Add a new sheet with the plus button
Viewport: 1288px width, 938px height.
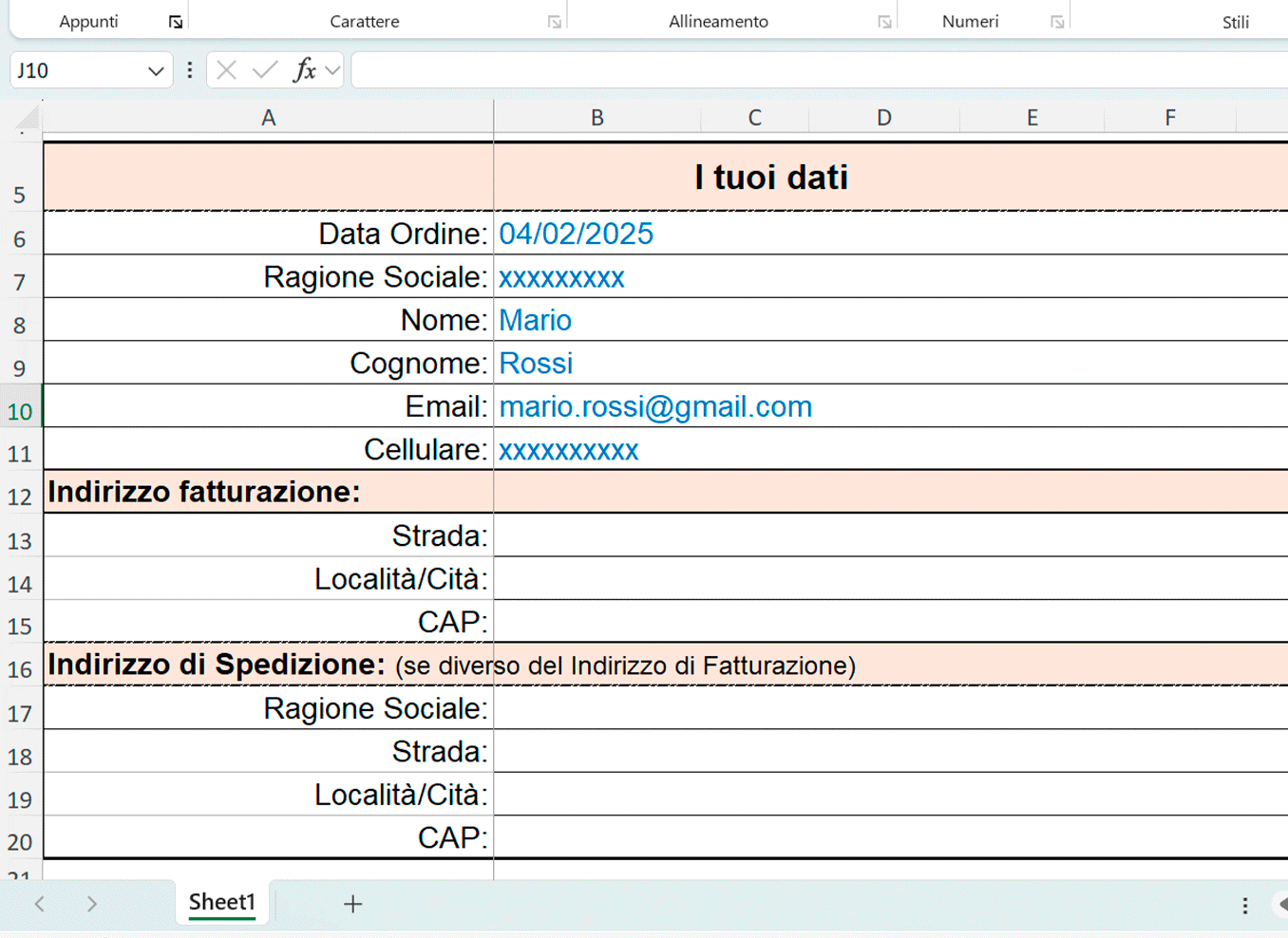352,904
